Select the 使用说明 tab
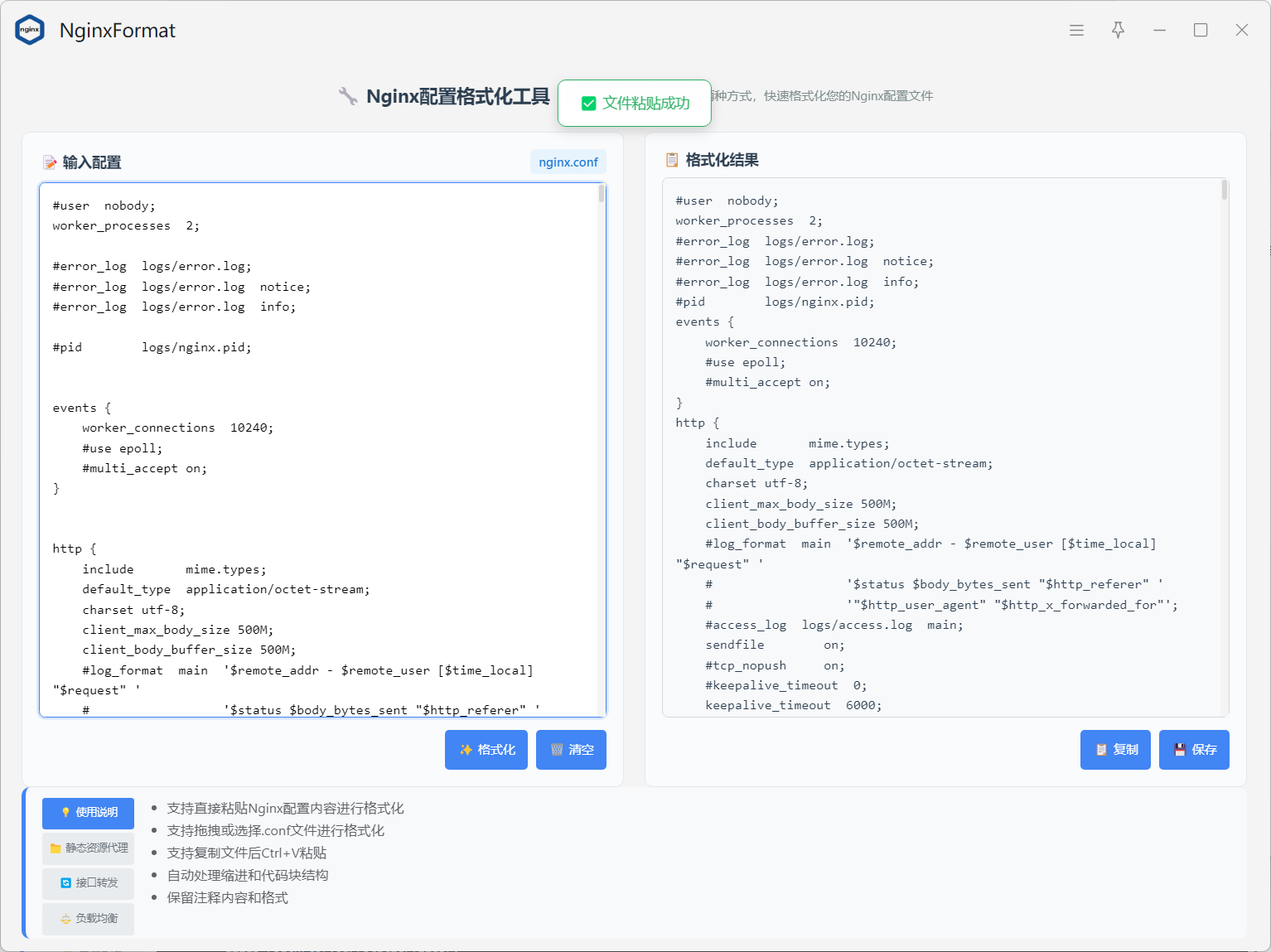 point(88,813)
